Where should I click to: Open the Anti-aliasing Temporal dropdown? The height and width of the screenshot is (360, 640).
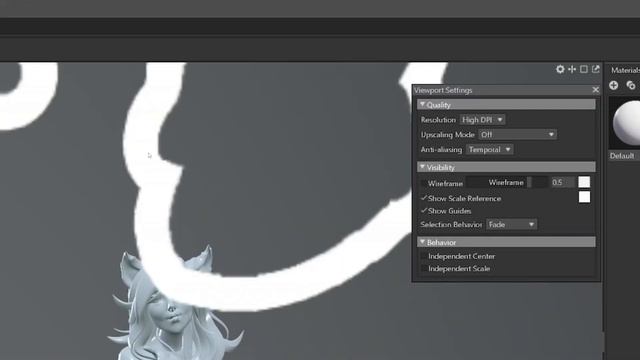point(489,149)
